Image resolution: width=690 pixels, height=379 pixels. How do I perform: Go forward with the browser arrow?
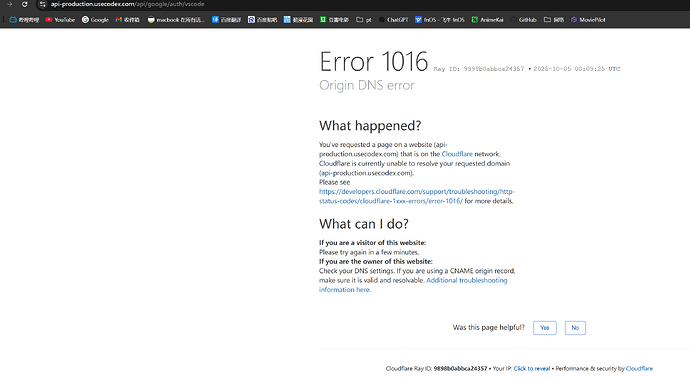click(10, 4)
